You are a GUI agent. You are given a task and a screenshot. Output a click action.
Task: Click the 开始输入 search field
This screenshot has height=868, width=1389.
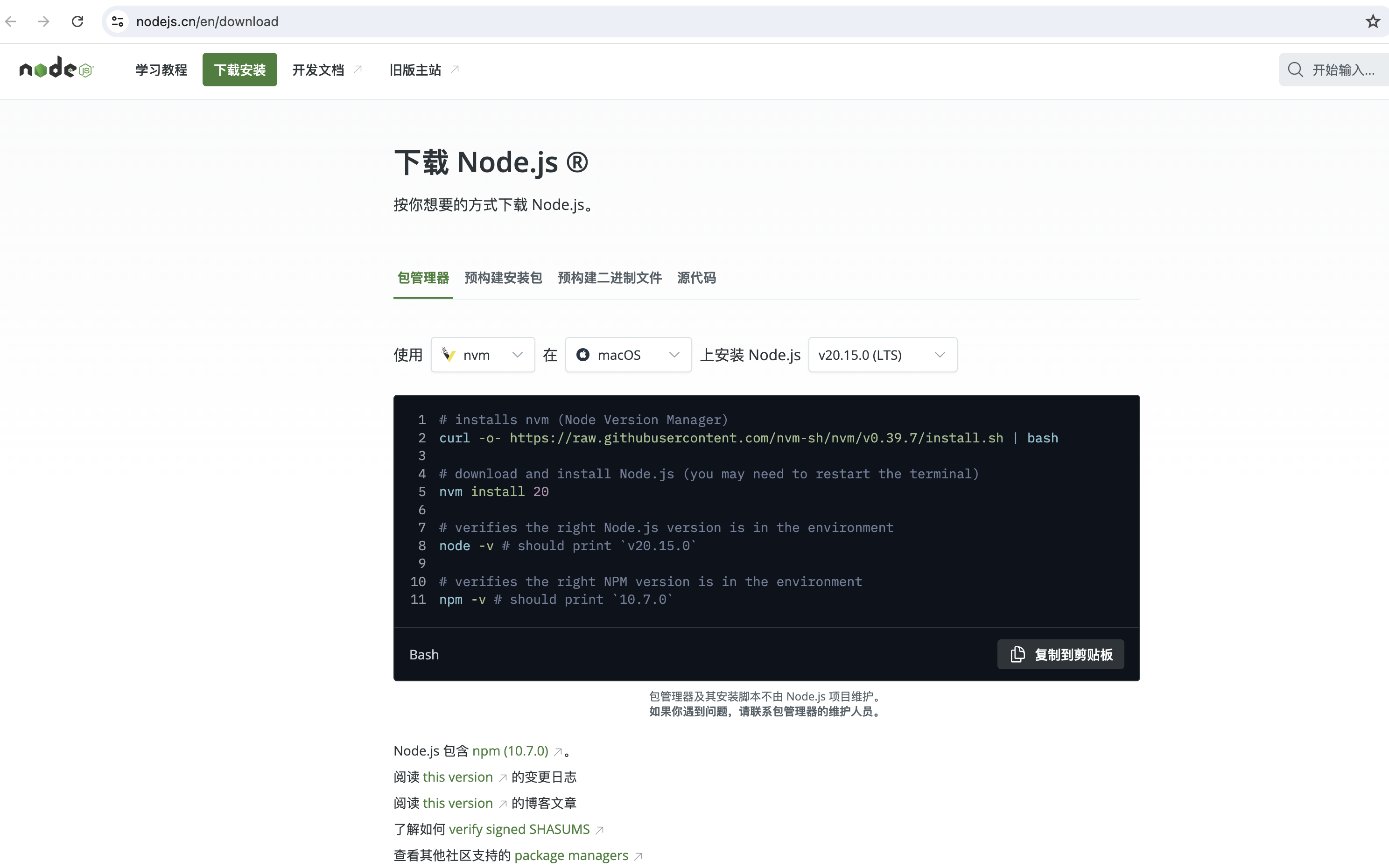(x=1334, y=70)
